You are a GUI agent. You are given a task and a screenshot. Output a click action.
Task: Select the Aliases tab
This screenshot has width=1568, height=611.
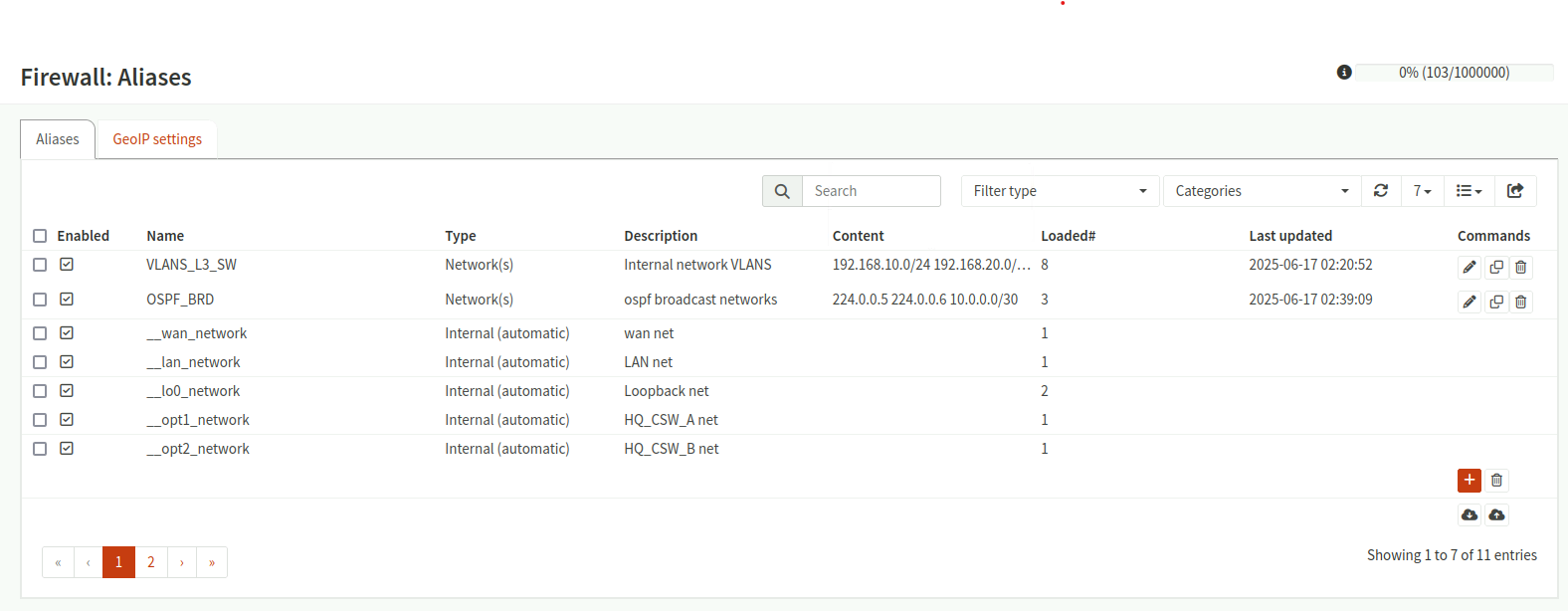click(x=58, y=139)
